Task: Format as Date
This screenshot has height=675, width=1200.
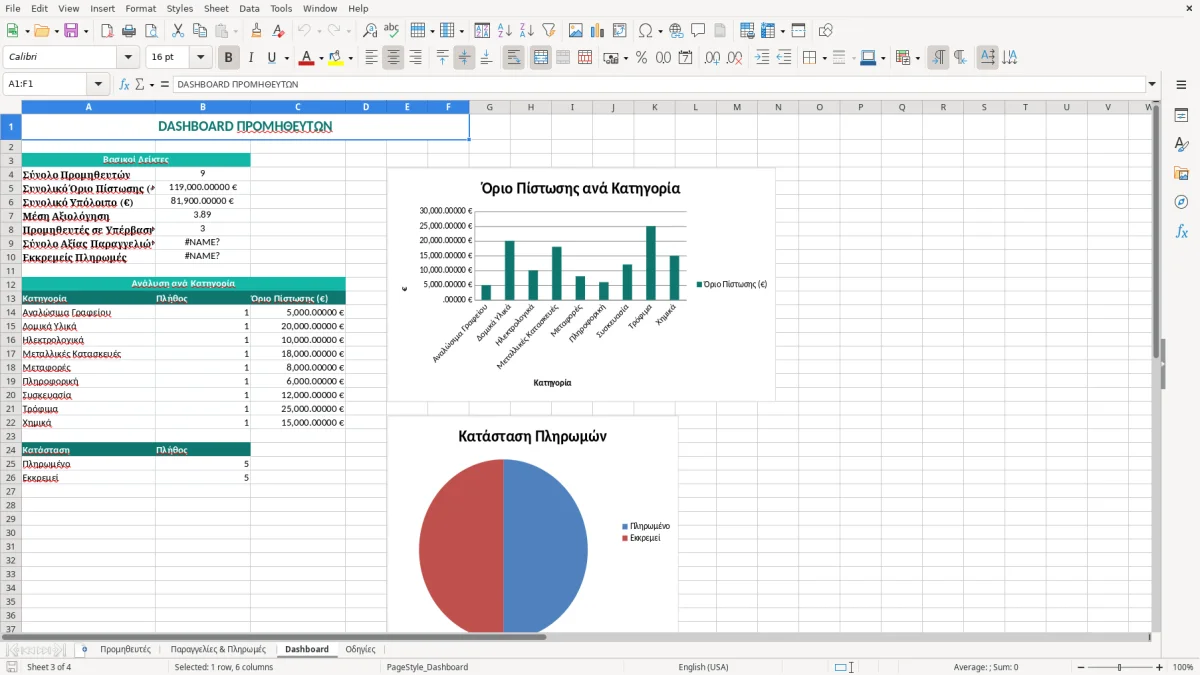Action: [x=685, y=58]
